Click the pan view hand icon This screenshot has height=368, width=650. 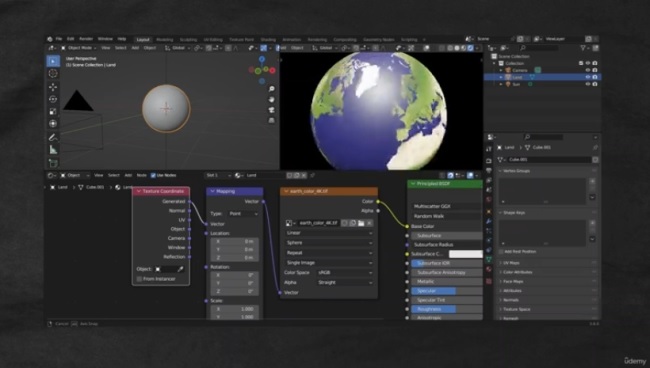tap(272, 99)
